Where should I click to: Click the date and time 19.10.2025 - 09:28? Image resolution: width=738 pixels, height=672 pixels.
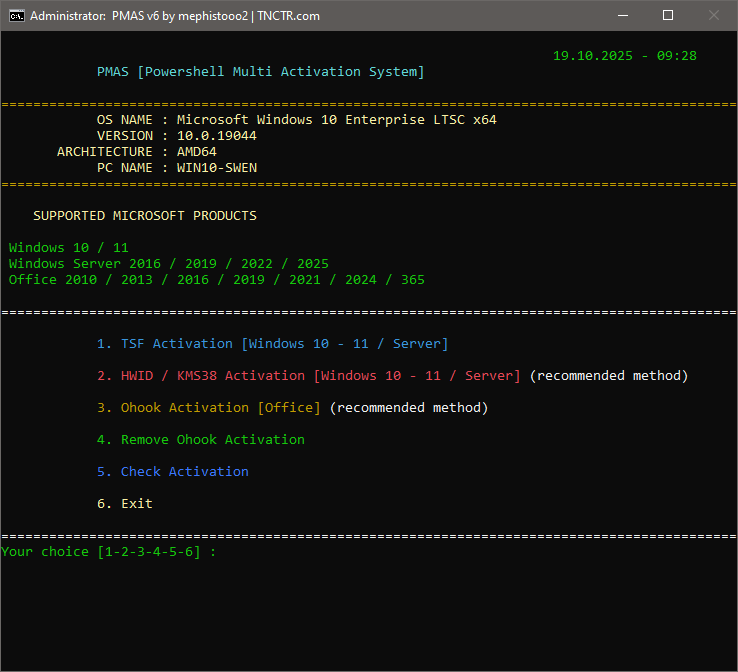click(624, 55)
